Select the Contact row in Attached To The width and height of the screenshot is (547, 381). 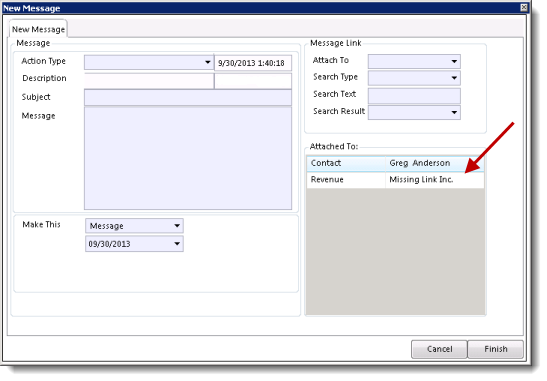pyautogui.click(x=395, y=163)
